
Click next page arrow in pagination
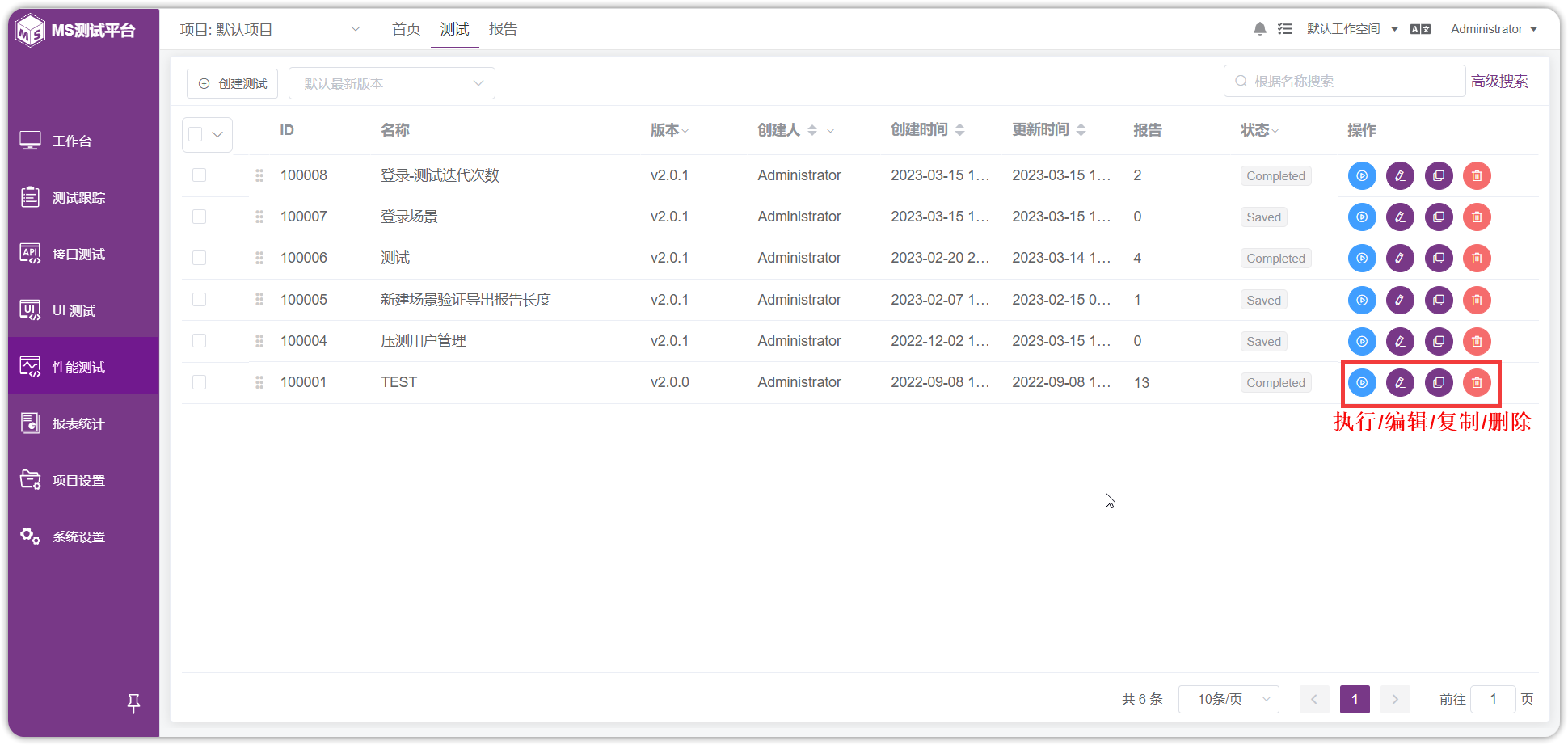(x=1395, y=699)
